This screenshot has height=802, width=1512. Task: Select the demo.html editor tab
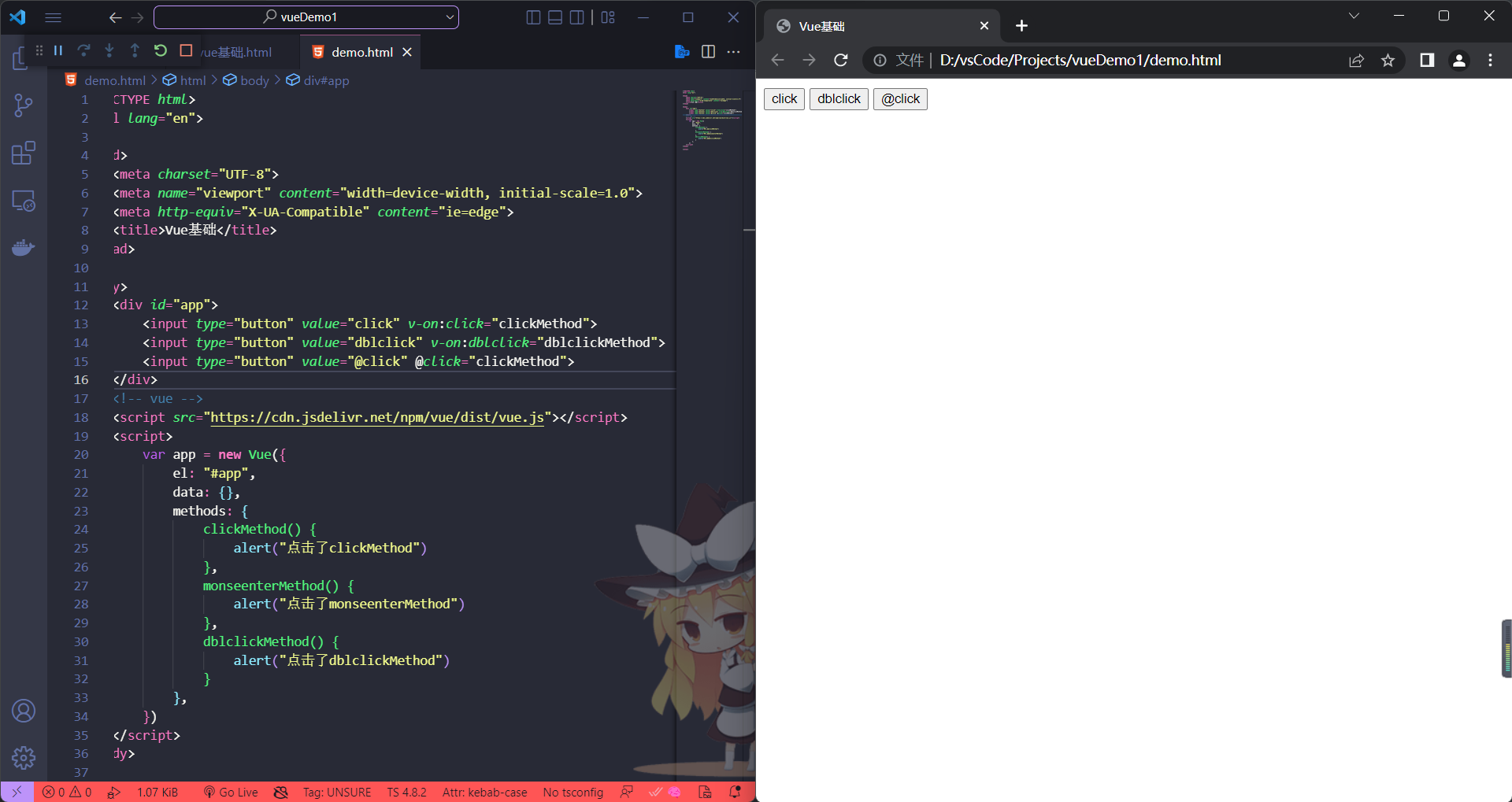coord(361,52)
